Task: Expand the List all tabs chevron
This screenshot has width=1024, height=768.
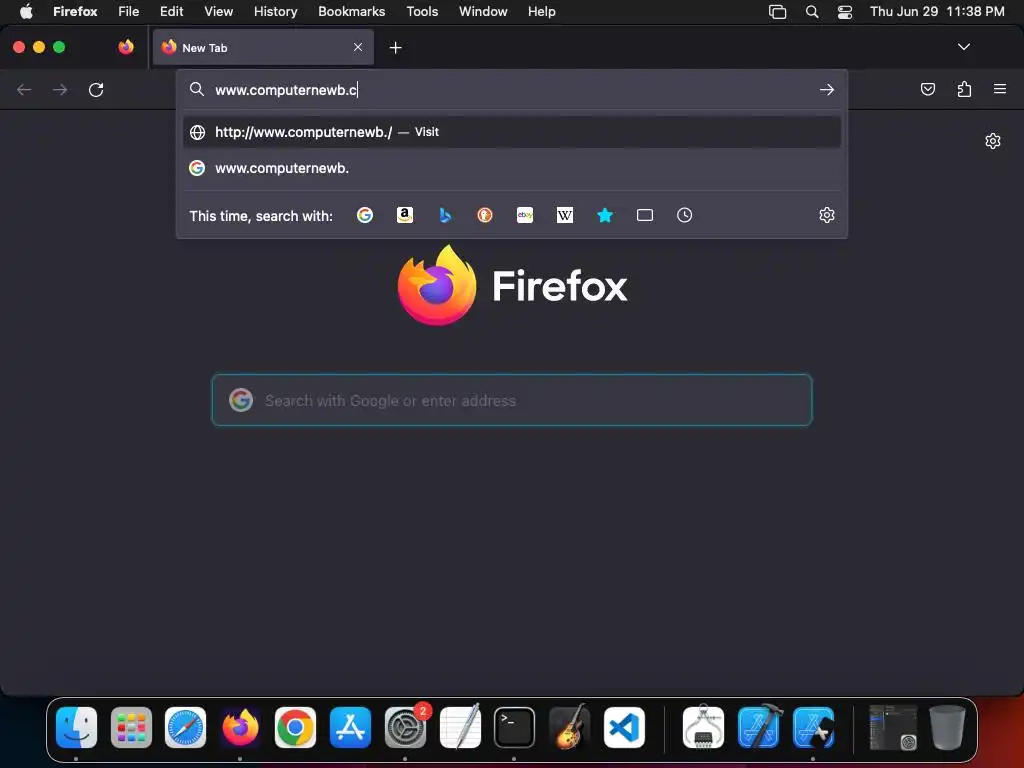Action: tap(963, 47)
